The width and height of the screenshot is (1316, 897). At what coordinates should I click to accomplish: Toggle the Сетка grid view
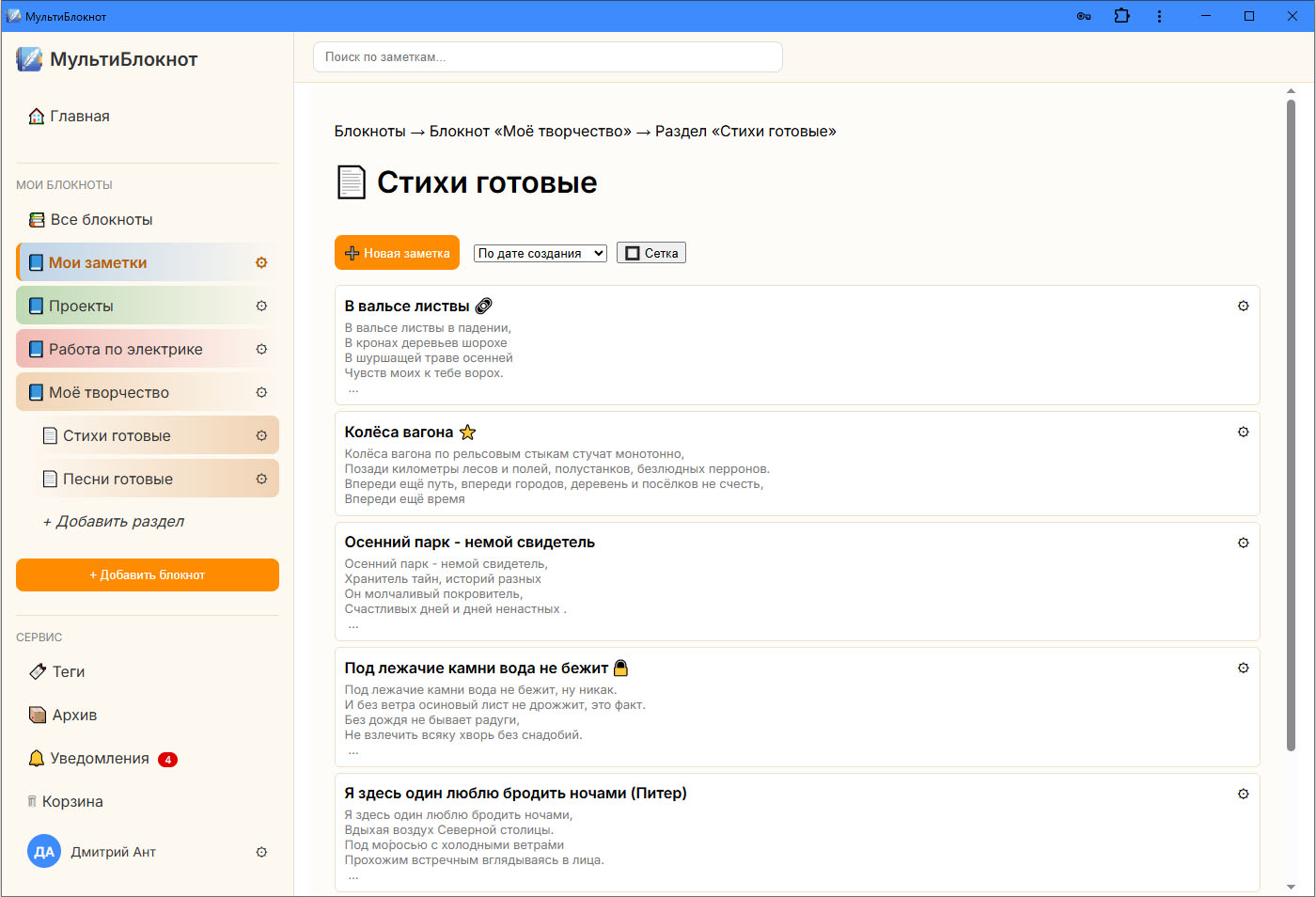click(651, 253)
